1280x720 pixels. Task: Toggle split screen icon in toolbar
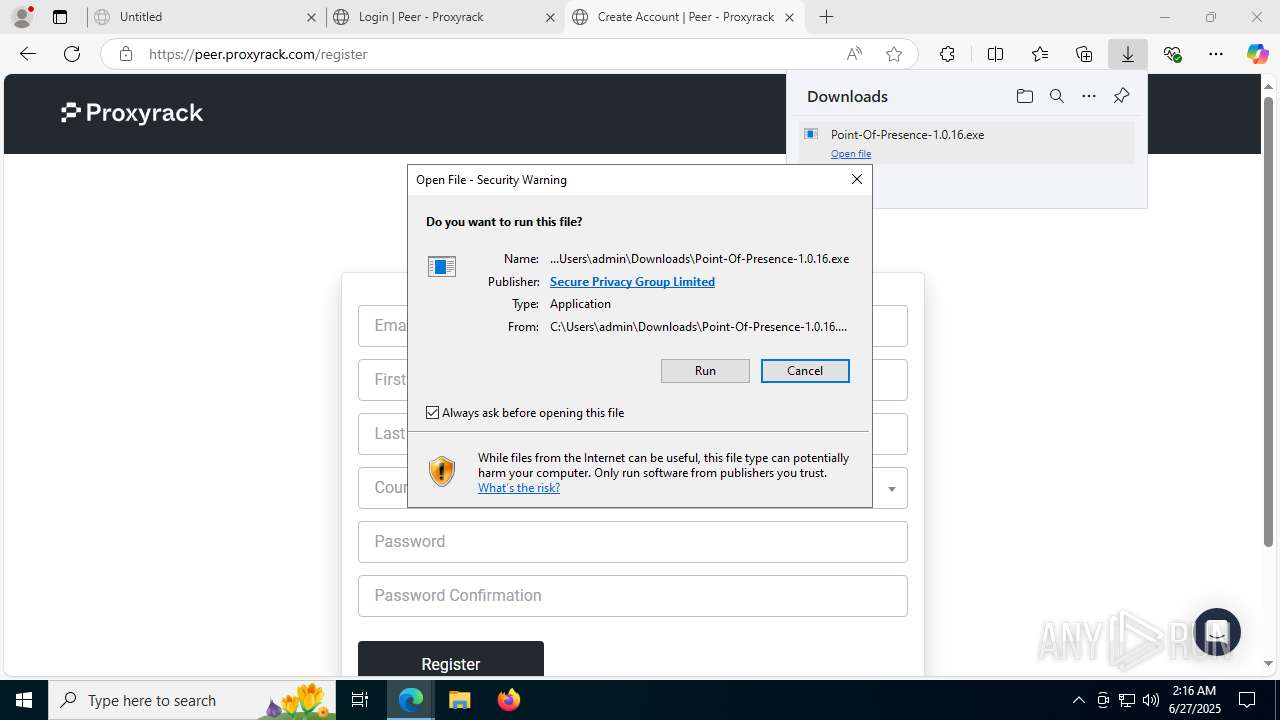point(995,54)
